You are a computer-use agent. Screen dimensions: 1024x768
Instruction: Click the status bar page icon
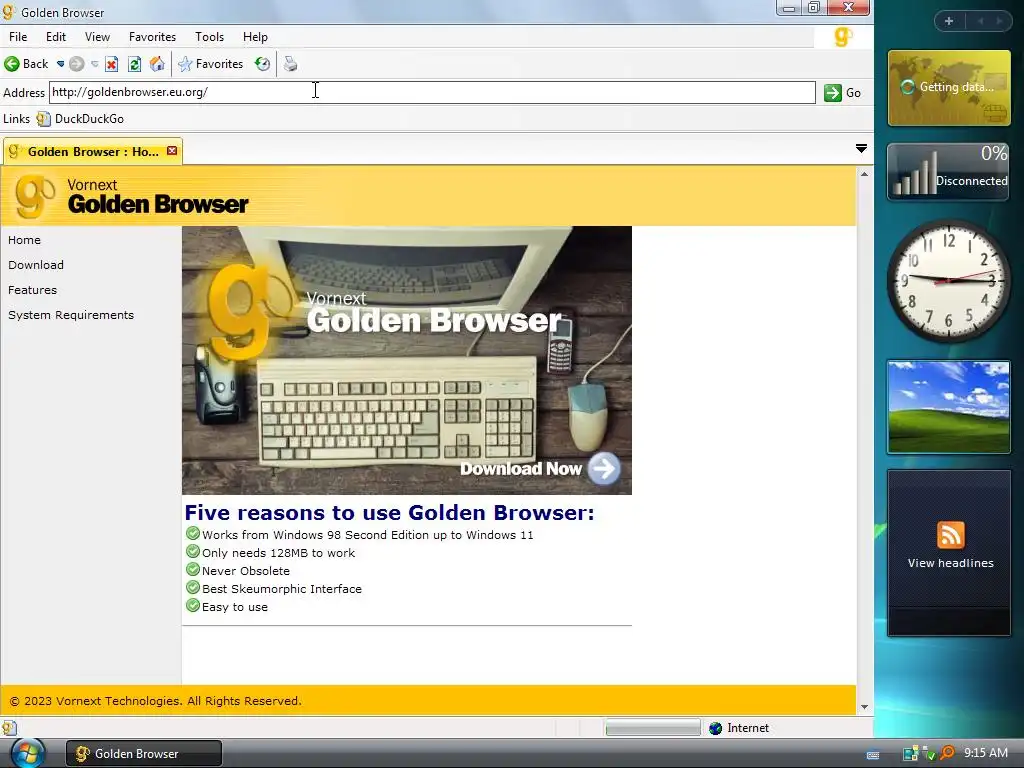coord(9,728)
